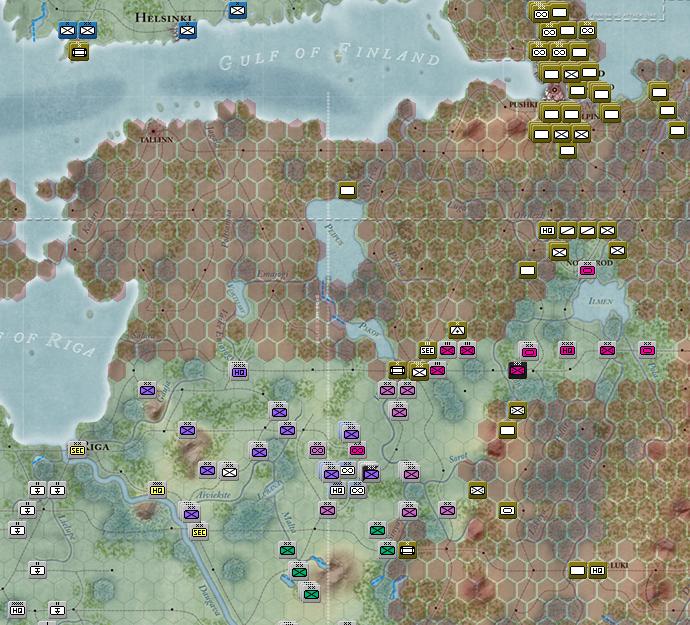Select the purple infantry division near Gulf of Riga

147,390
